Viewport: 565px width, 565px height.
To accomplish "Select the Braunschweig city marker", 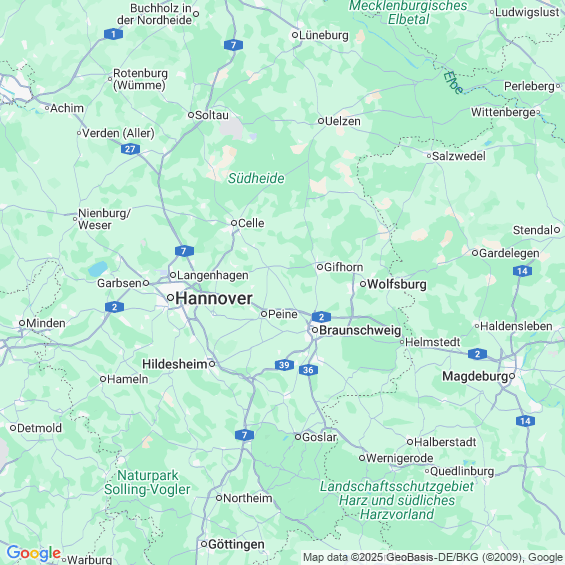I will (x=315, y=330).
